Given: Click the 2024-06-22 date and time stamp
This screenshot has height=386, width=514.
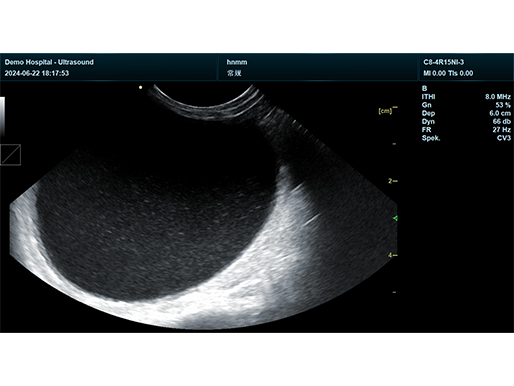Looking at the screenshot, I should click(x=37, y=73).
